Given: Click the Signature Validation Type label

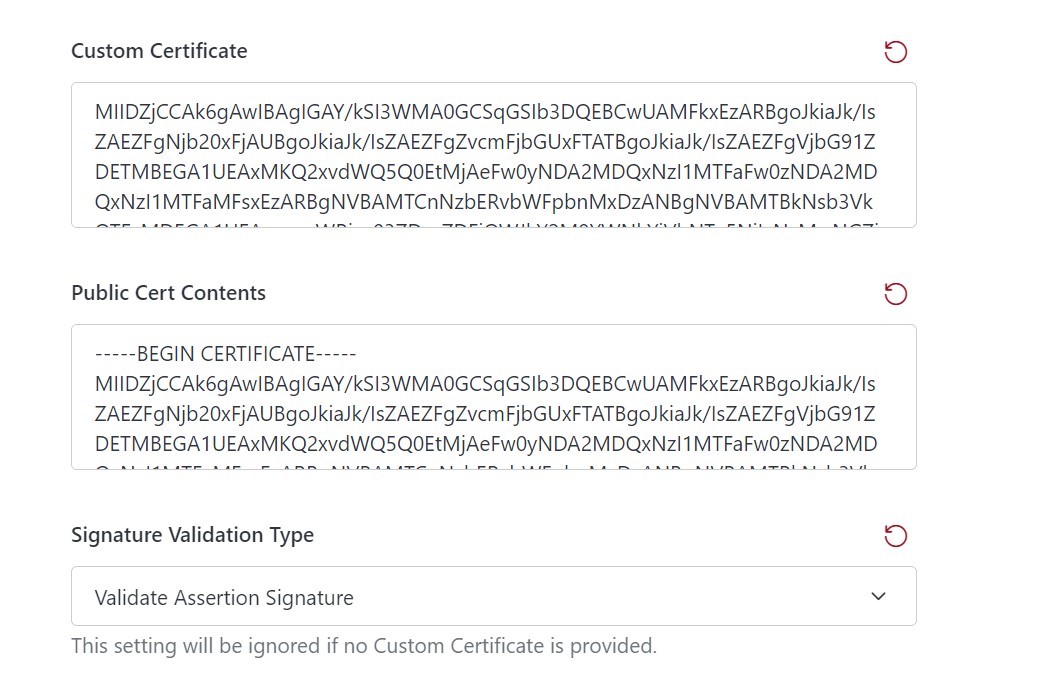Looking at the screenshot, I should pos(192,535).
